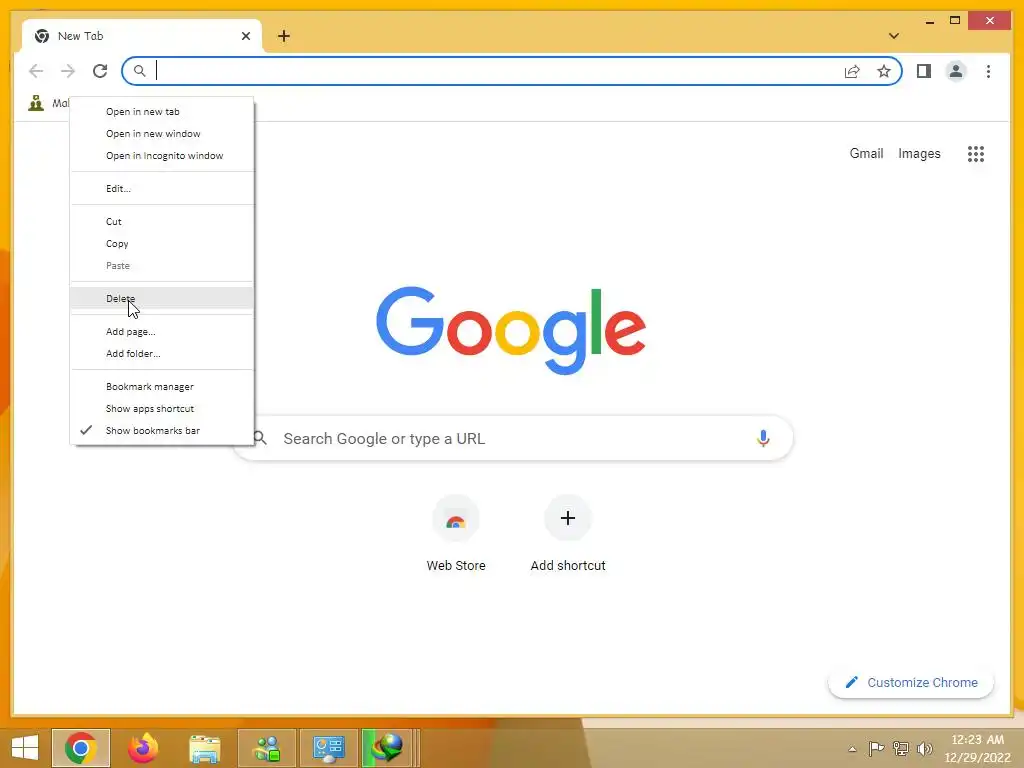This screenshot has height=768, width=1024.
Task: Choose Edit... in the context menu
Action: point(162,189)
